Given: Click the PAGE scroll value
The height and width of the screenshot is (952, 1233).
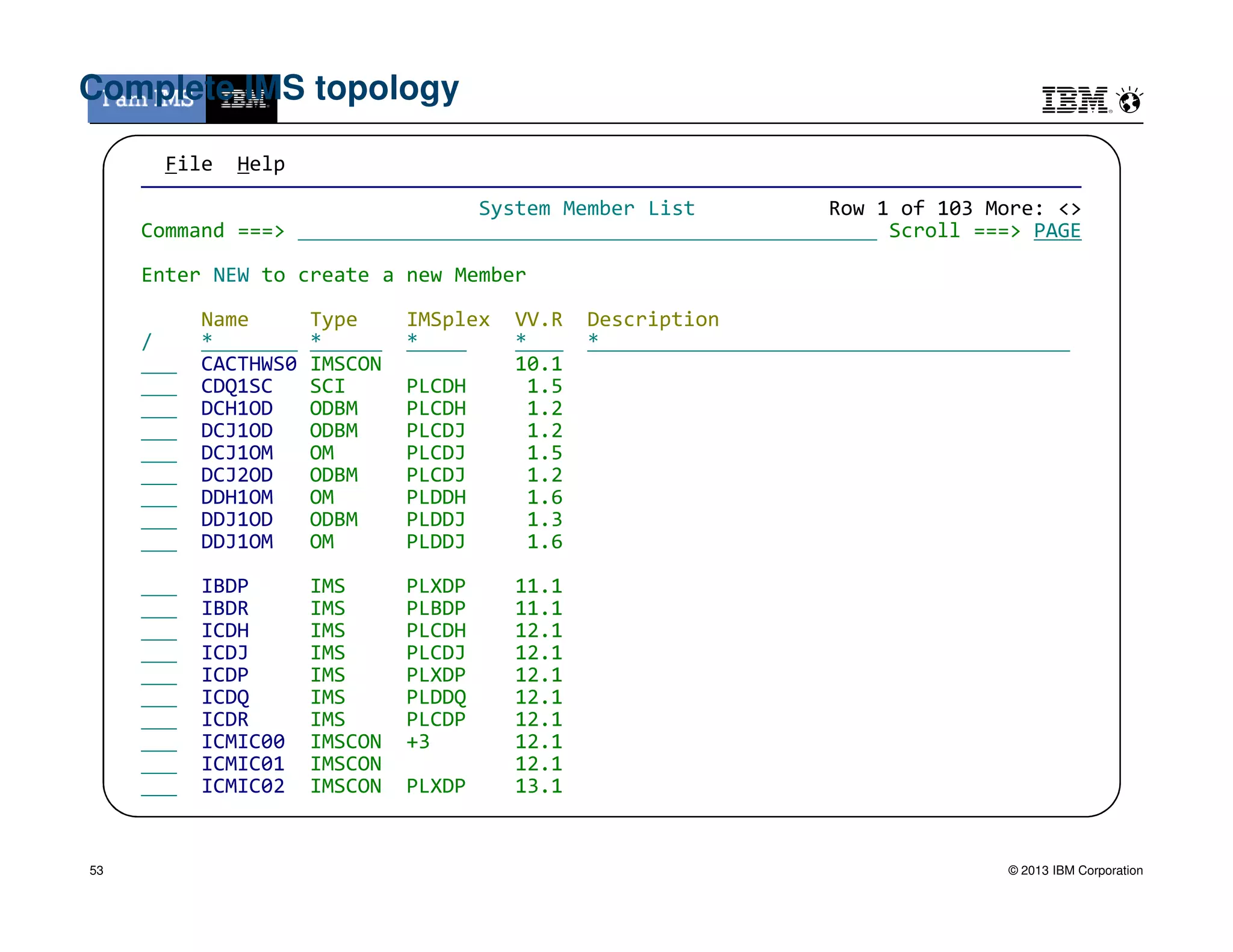Looking at the screenshot, I should (x=1057, y=231).
